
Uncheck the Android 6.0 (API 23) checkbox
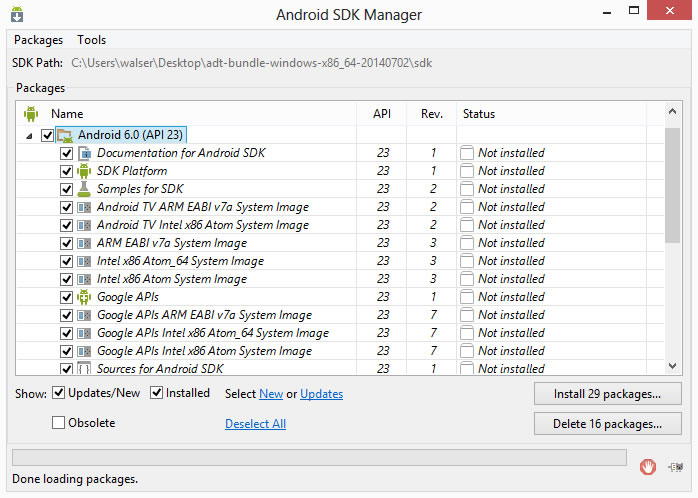(47, 135)
